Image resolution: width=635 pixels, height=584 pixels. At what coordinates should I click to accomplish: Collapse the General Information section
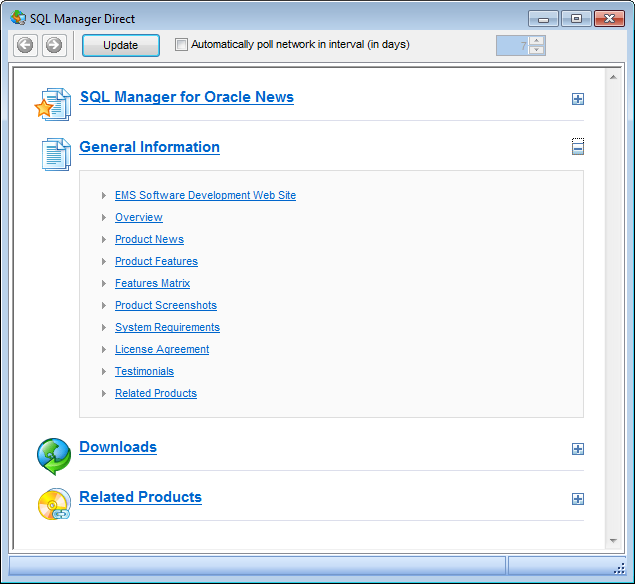(x=578, y=149)
